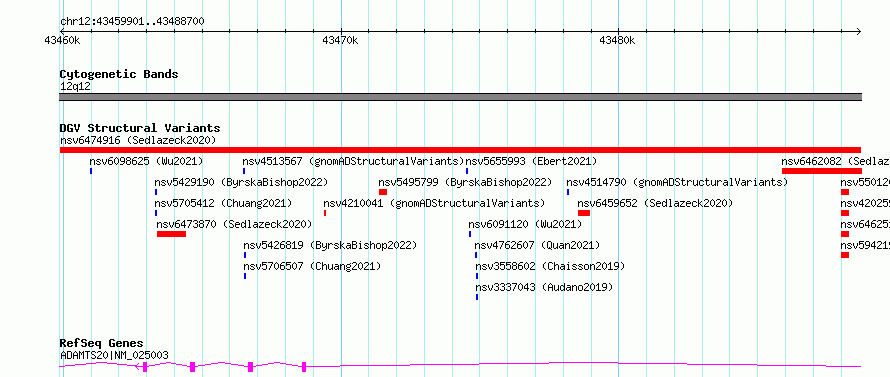The image size is (890, 377).
Task: Open nsv6473870 (Sedlazeck2020) label
Action: pyautogui.click(x=234, y=224)
